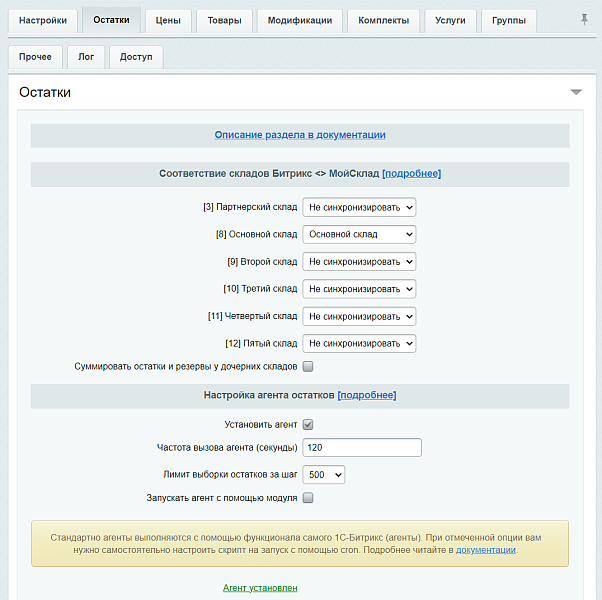Open Описание раздела в документации link

pos(300,135)
